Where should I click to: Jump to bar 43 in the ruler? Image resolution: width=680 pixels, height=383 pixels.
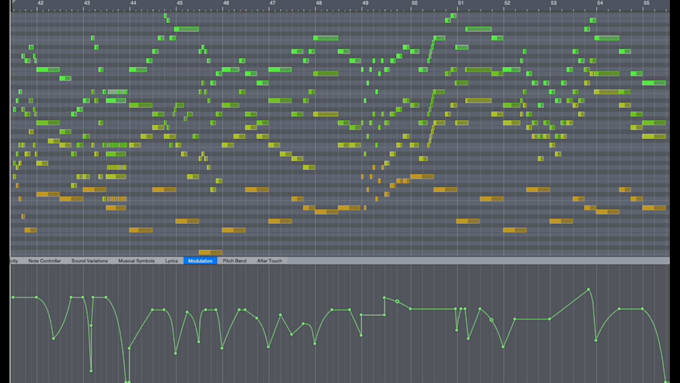tap(87, 3)
